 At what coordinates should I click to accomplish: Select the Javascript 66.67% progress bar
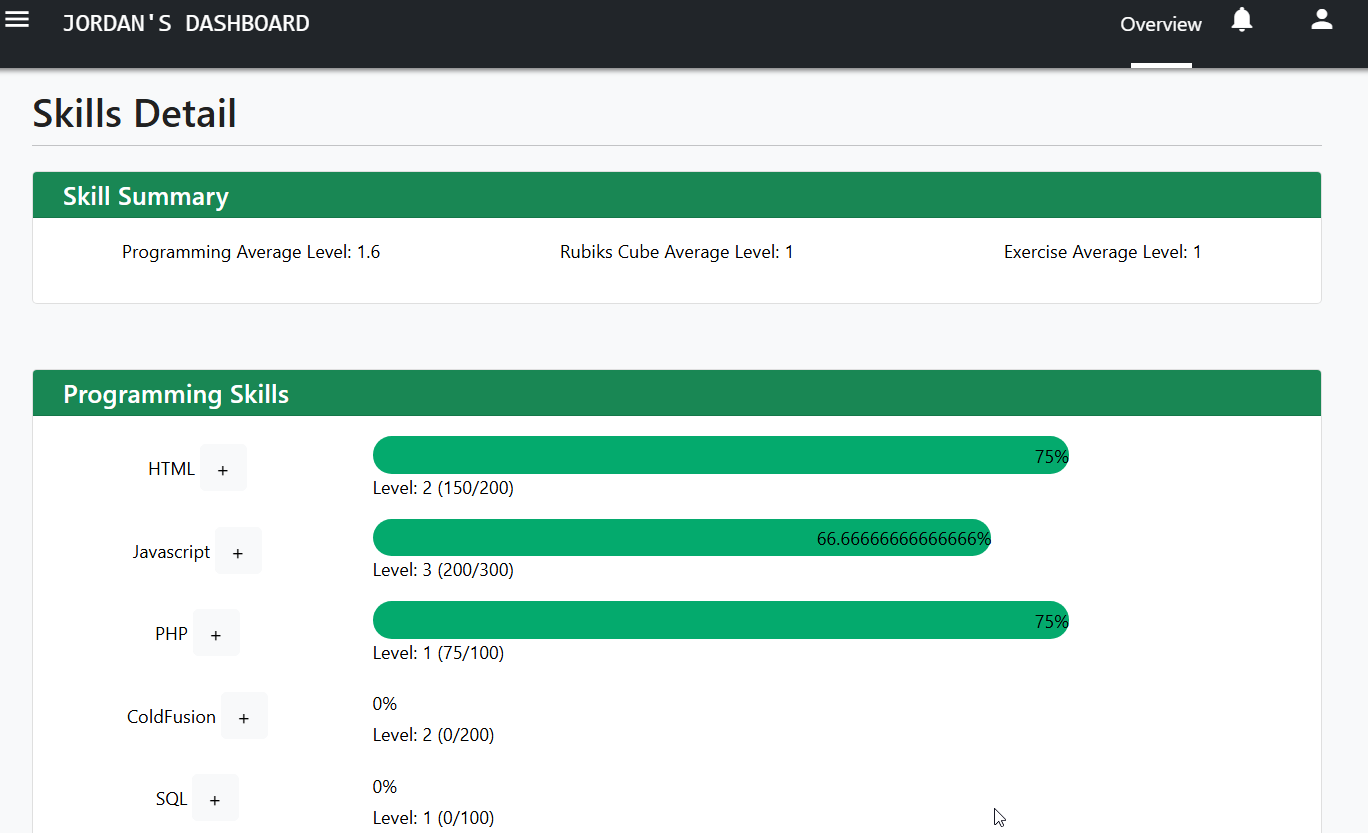tap(681, 538)
